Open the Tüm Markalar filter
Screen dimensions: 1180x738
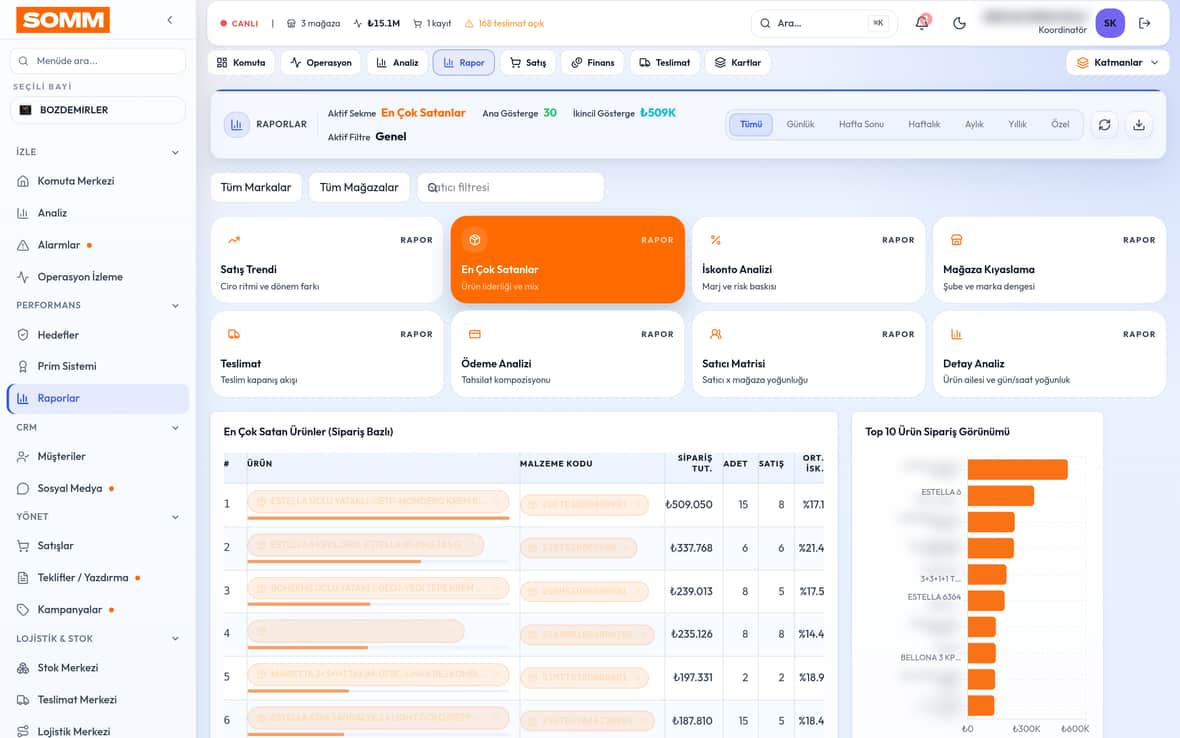(256, 187)
